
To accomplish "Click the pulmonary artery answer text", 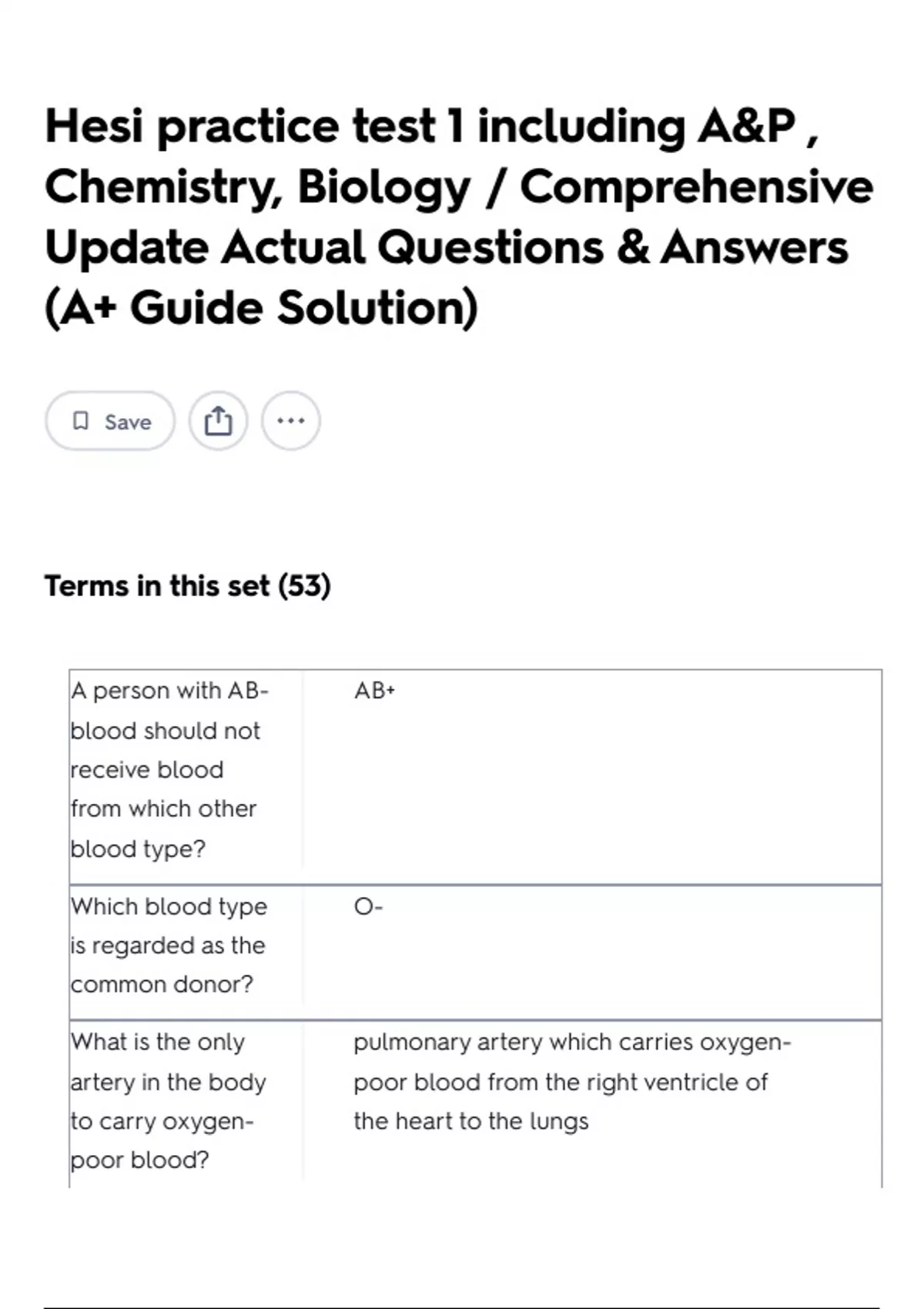I will pos(572,1081).
